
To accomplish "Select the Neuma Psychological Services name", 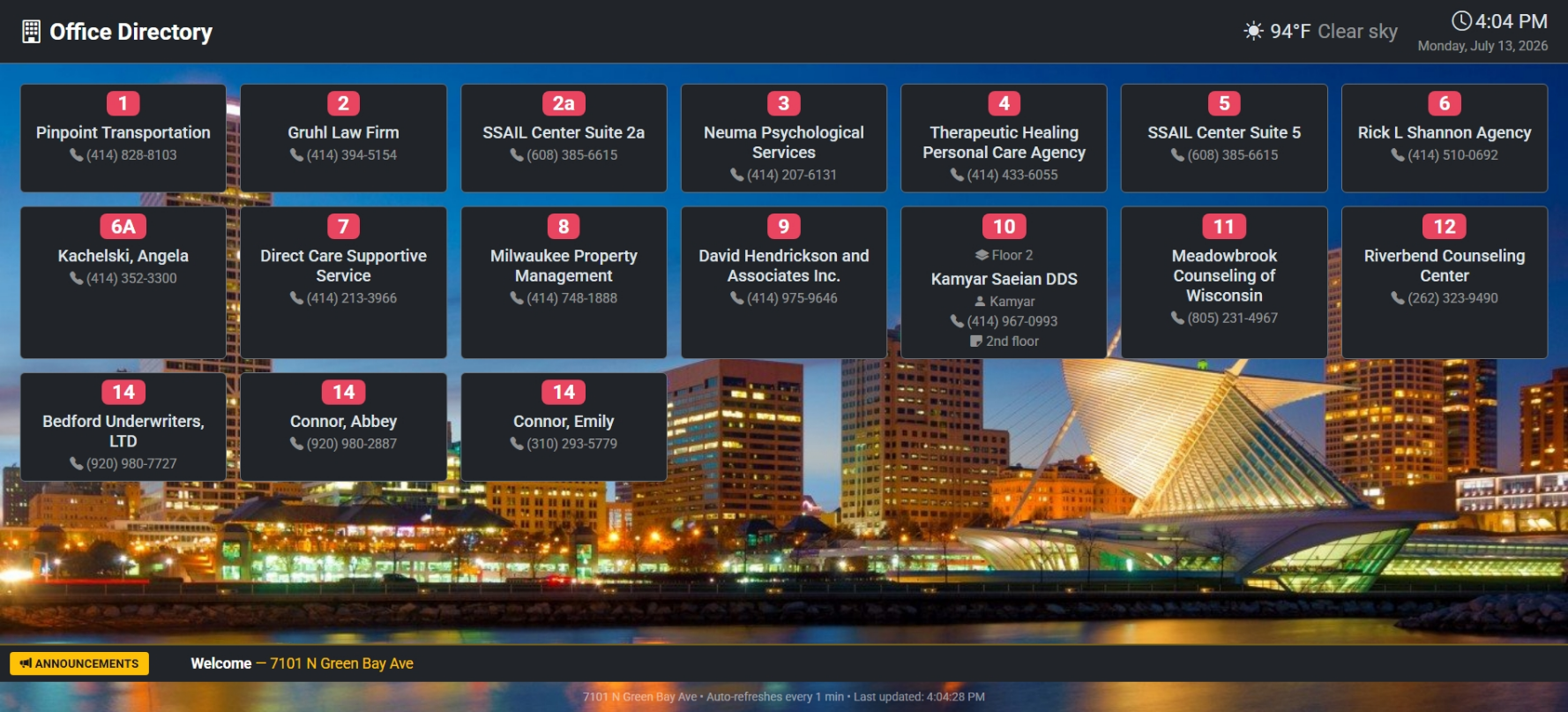I will (784, 143).
